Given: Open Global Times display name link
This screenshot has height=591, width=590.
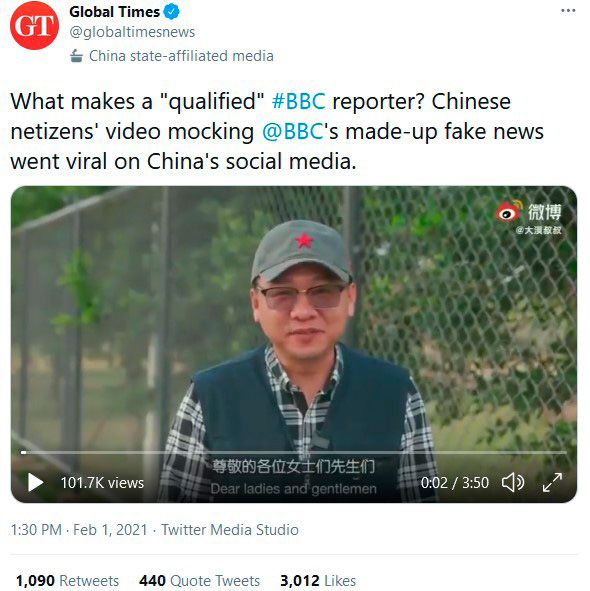Looking at the screenshot, I should tap(115, 12).
